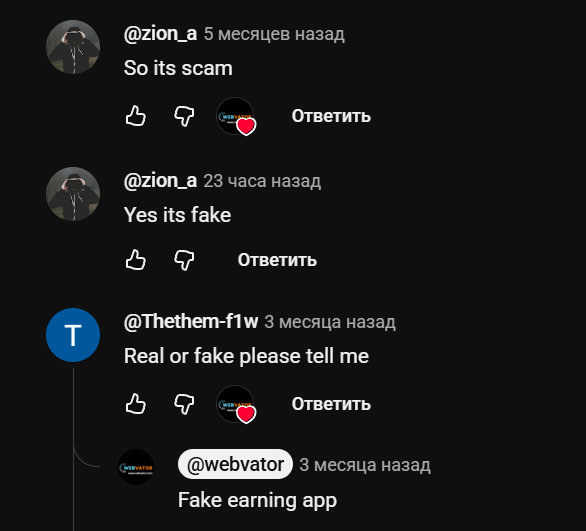586x531 pixels.
Task: Click webvator avatar beside the reply
Action: [x=136, y=467]
